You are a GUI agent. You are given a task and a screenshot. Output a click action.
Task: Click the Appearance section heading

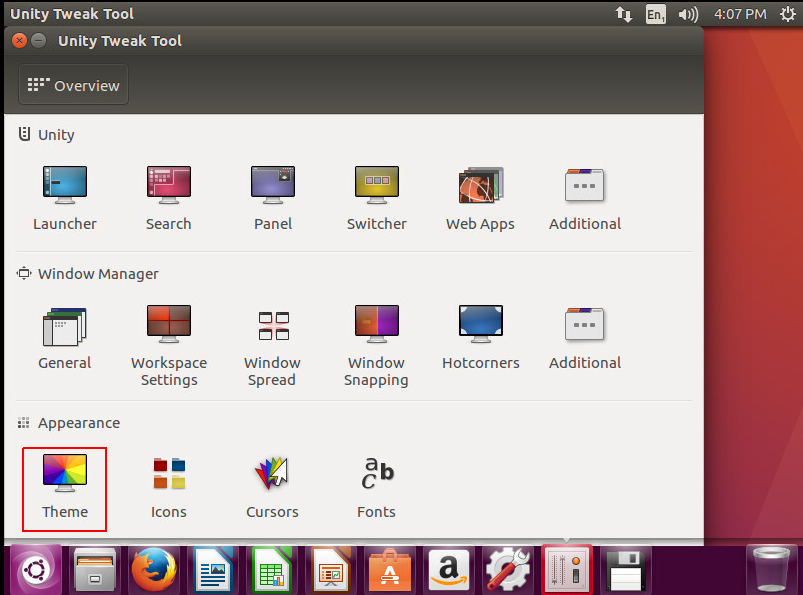pyautogui.click(x=69, y=423)
